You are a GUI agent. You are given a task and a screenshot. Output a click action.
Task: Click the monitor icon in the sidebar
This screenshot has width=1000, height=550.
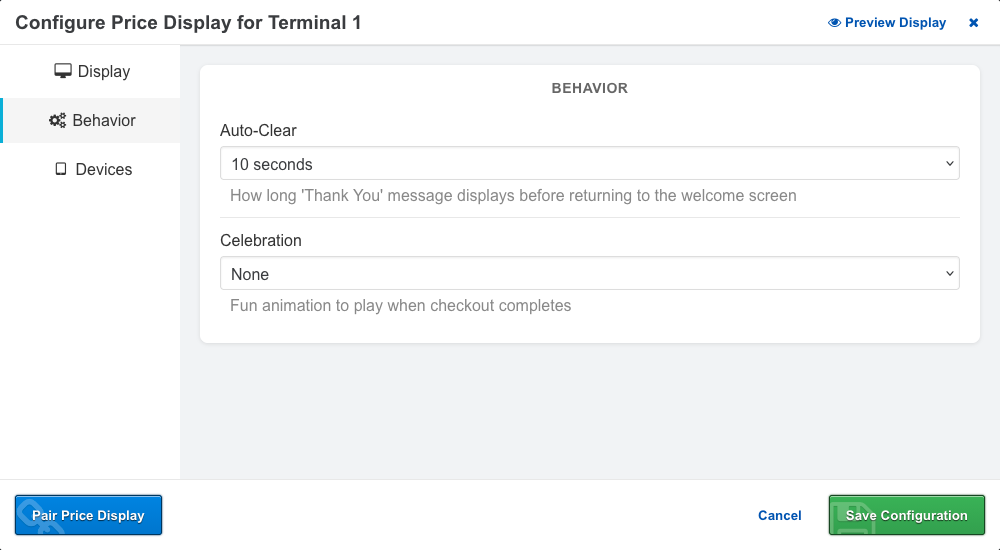click(63, 71)
